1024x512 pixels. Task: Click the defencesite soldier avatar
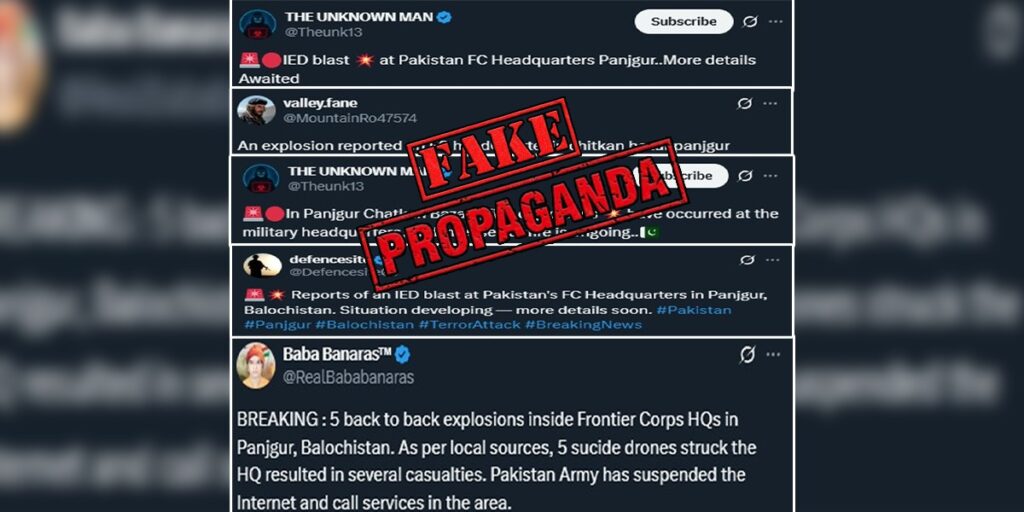coord(263,265)
